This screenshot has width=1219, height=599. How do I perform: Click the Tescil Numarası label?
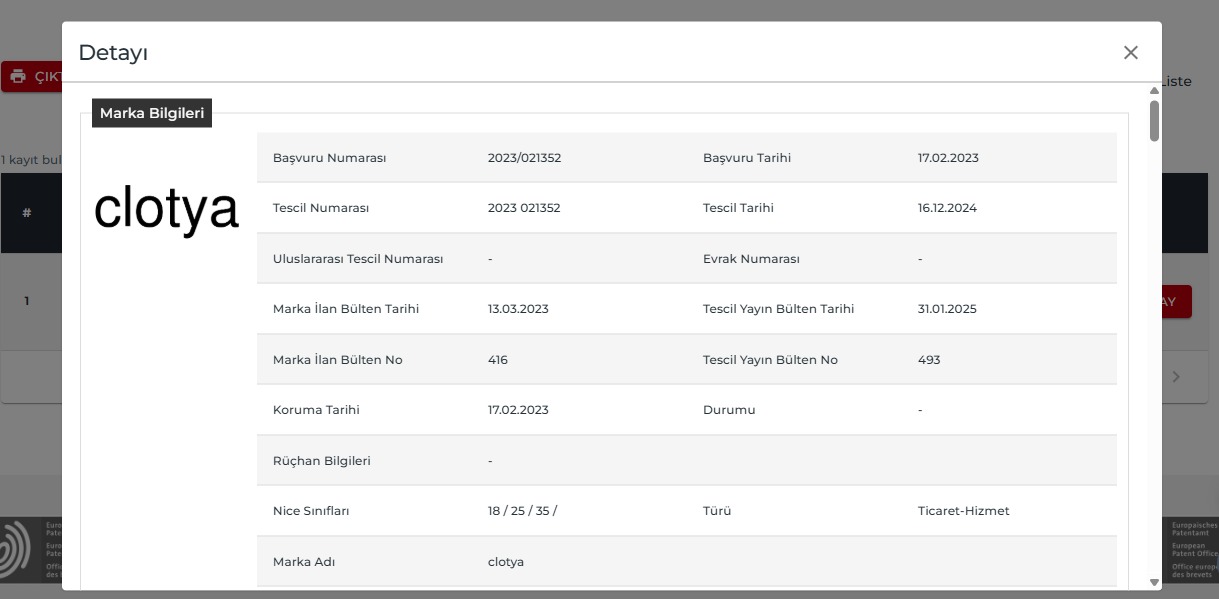pyautogui.click(x=321, y=208)
